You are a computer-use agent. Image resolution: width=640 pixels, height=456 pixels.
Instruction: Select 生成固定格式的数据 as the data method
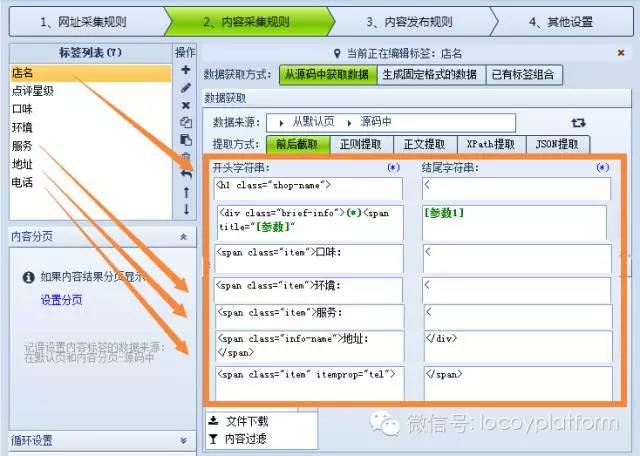pyautogui.click(x=431, y=75)
